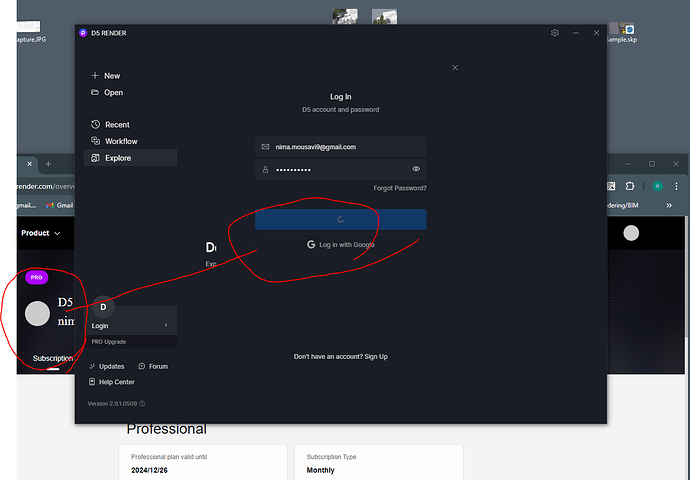Open the Sign Up link
This screenshot has height=480, width=690.
pyautogui.click(x=376, y=357)
